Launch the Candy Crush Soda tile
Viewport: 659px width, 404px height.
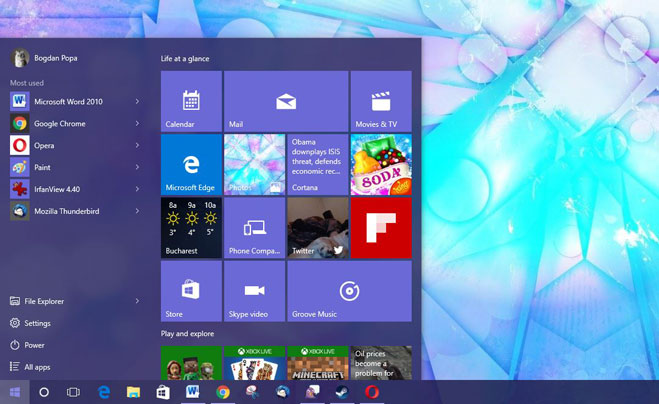pyautogui.click(x=381, y=165)
